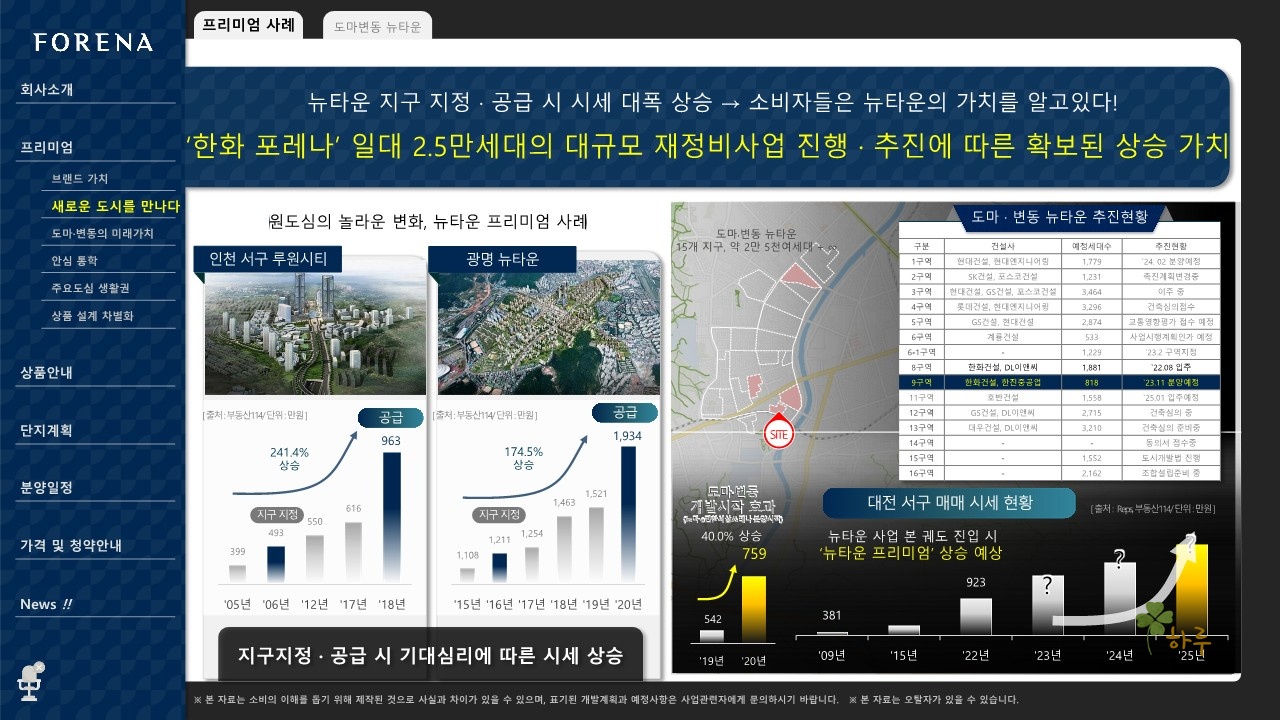
Task: Click the 공급 badge above the 963 bar
Action: (391, 416)
